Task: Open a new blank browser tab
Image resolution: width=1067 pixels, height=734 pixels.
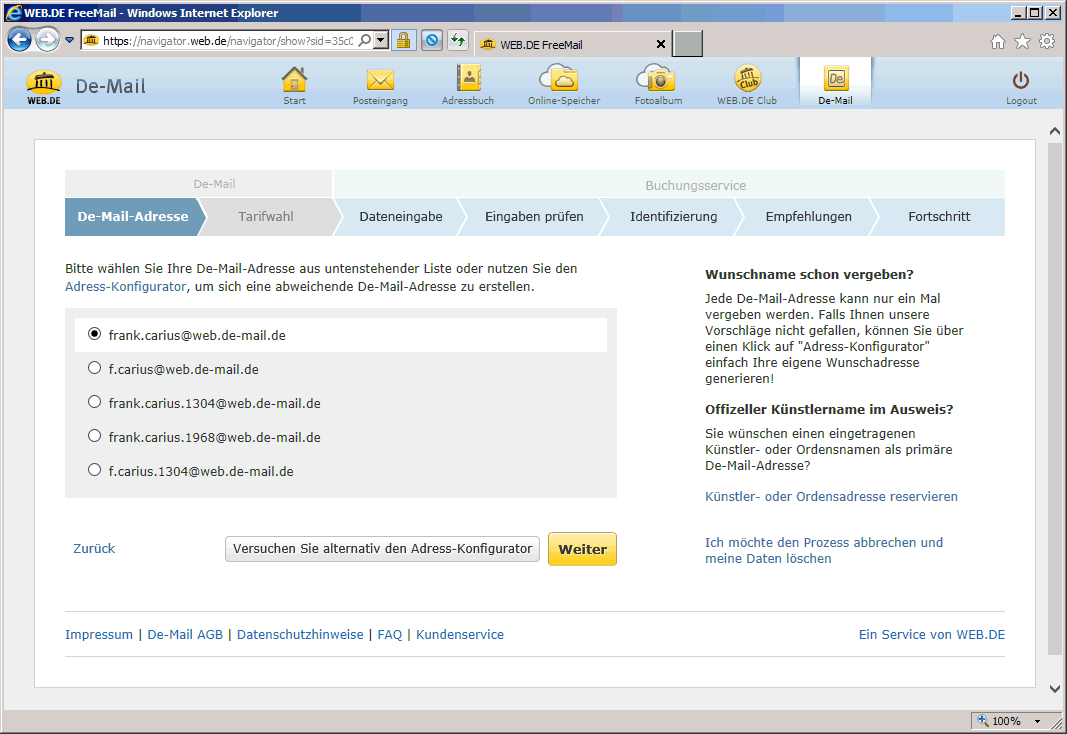Action: (687, 44)
